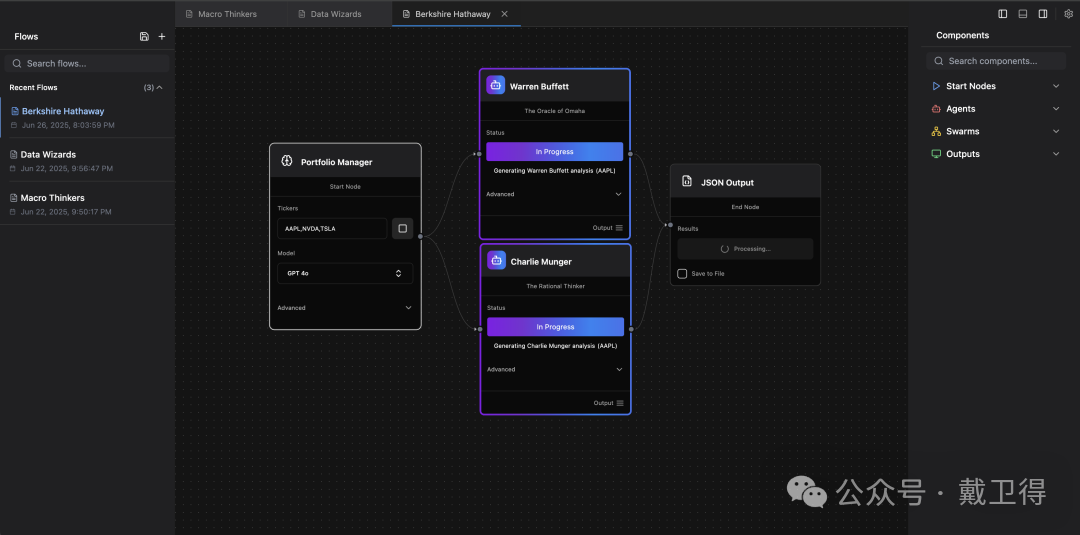
Task: Click the JSON Output file icon
Action: pos(687,182)
